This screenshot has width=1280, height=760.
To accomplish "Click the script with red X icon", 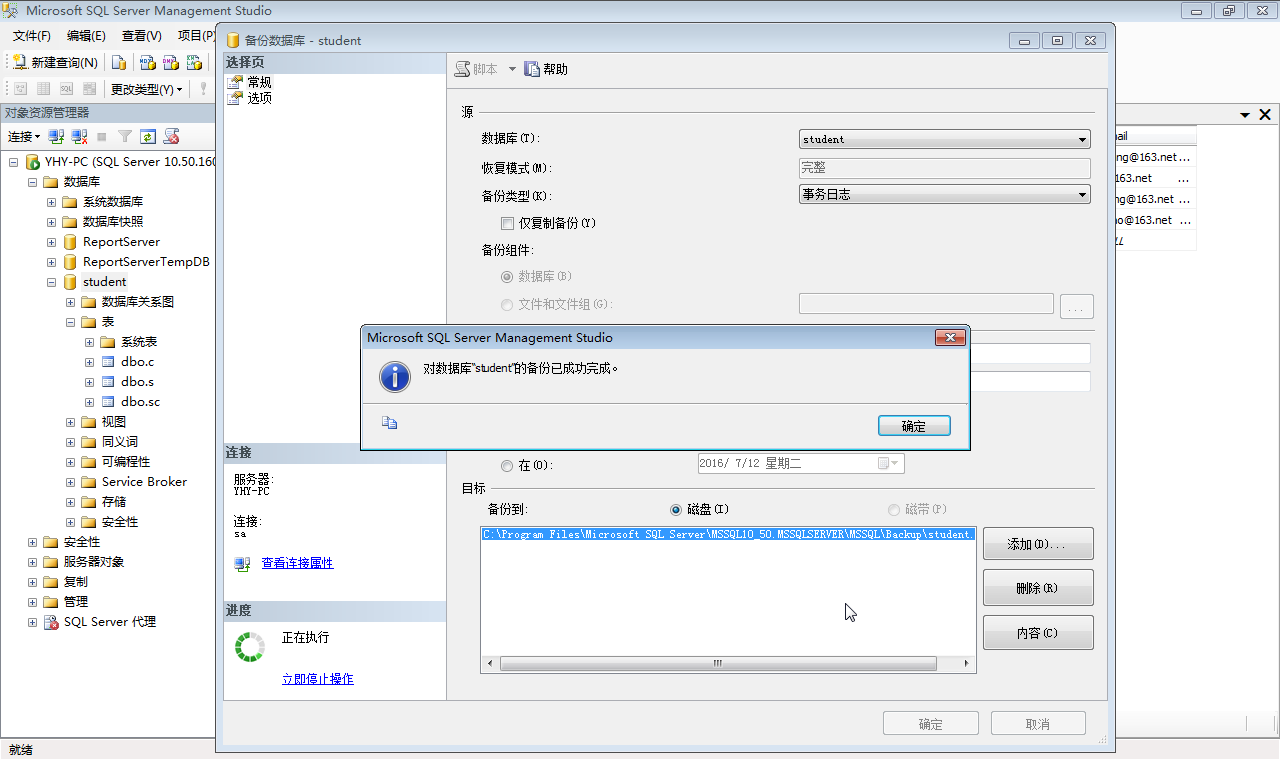I will [172, 136].
